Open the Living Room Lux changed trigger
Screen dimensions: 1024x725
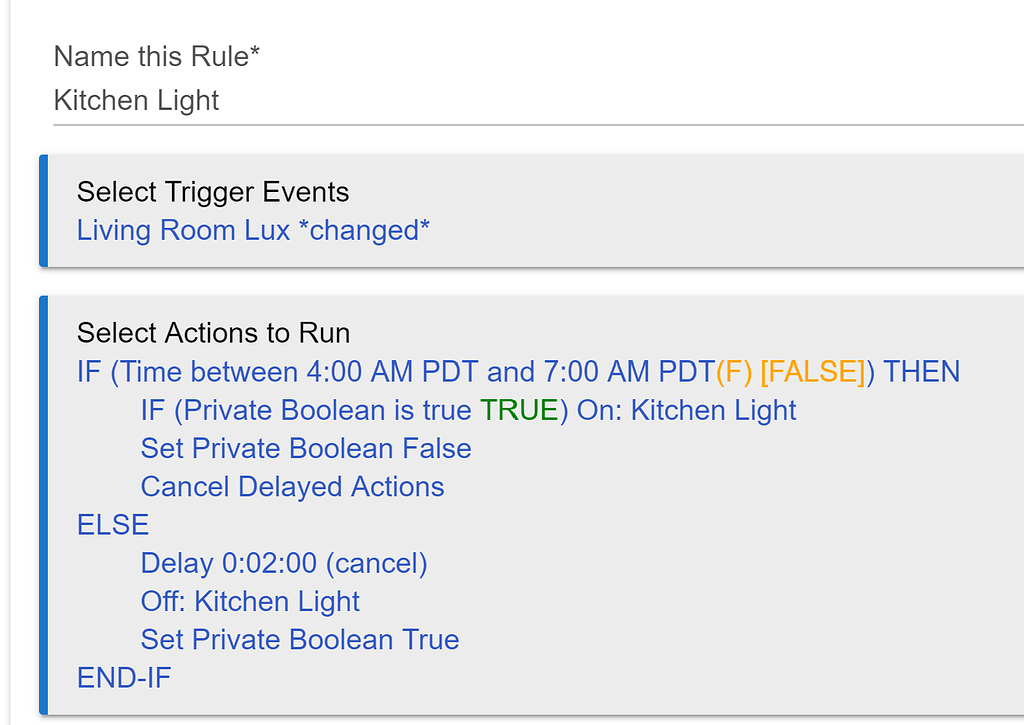tap(253, 230)
